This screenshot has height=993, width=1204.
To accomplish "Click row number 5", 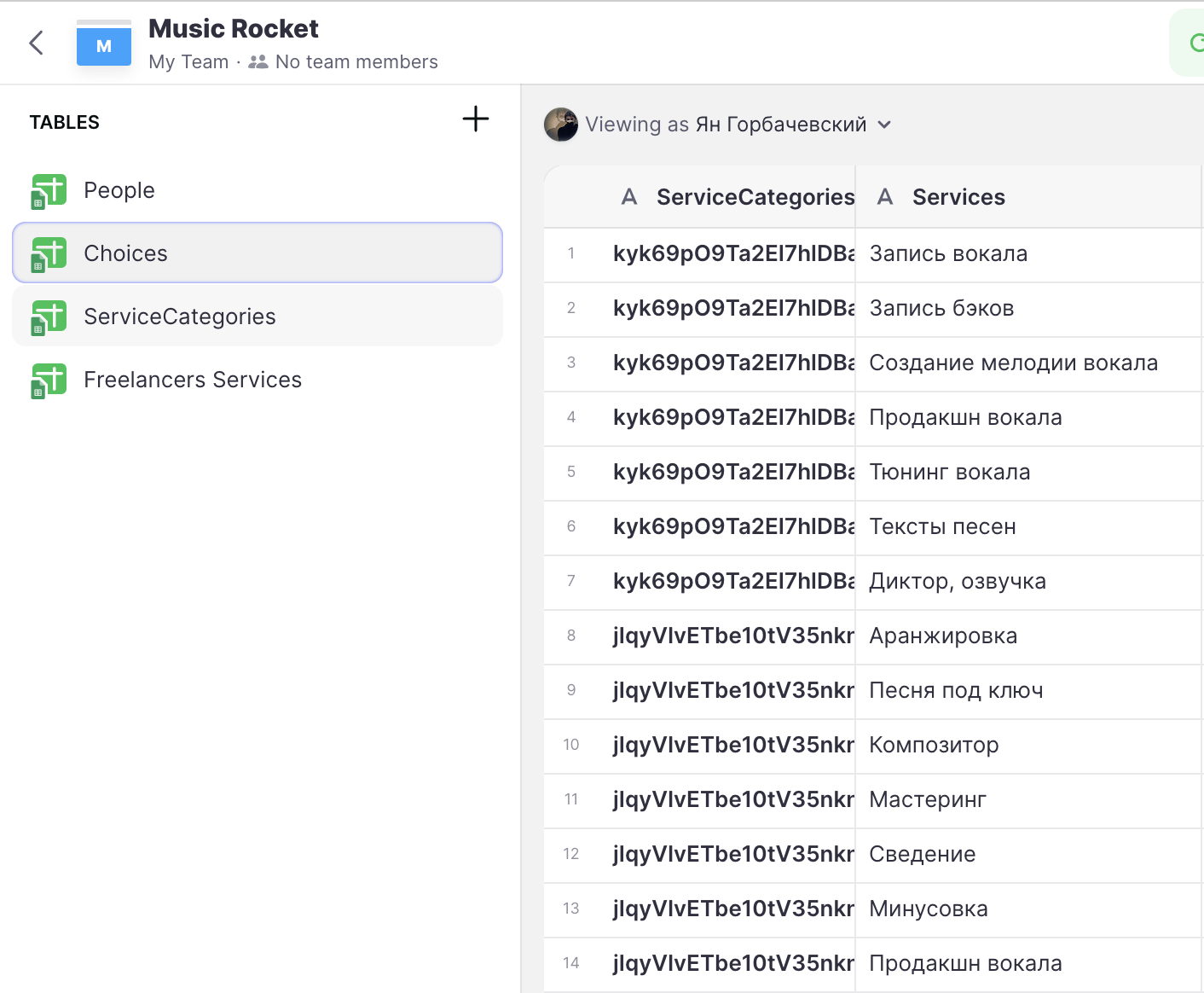I will point(571,473).
